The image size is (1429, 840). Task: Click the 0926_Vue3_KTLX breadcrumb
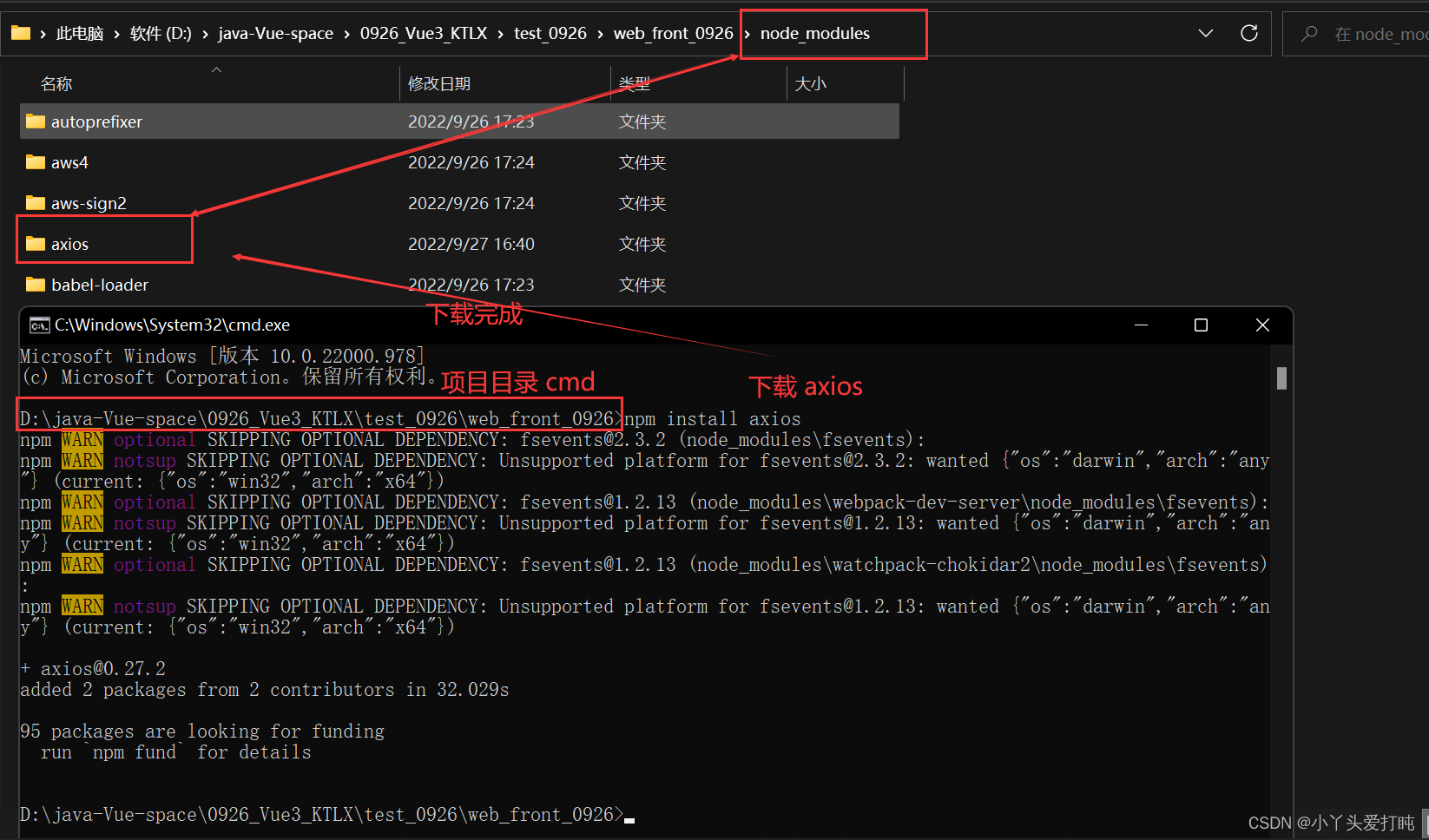[x=424, y=33]
